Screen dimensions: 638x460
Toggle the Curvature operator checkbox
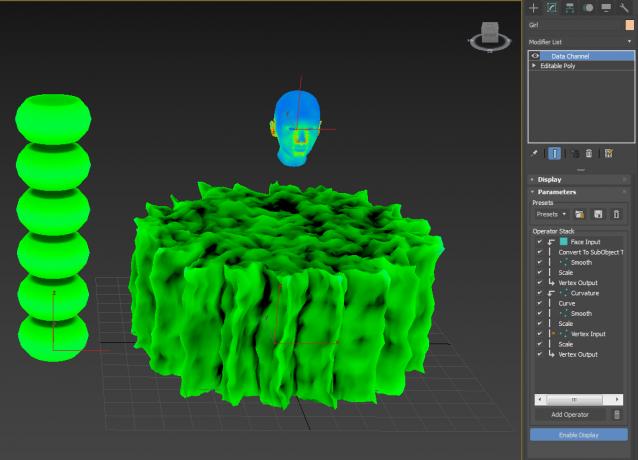pyautogui.click(x=539, y=293)
